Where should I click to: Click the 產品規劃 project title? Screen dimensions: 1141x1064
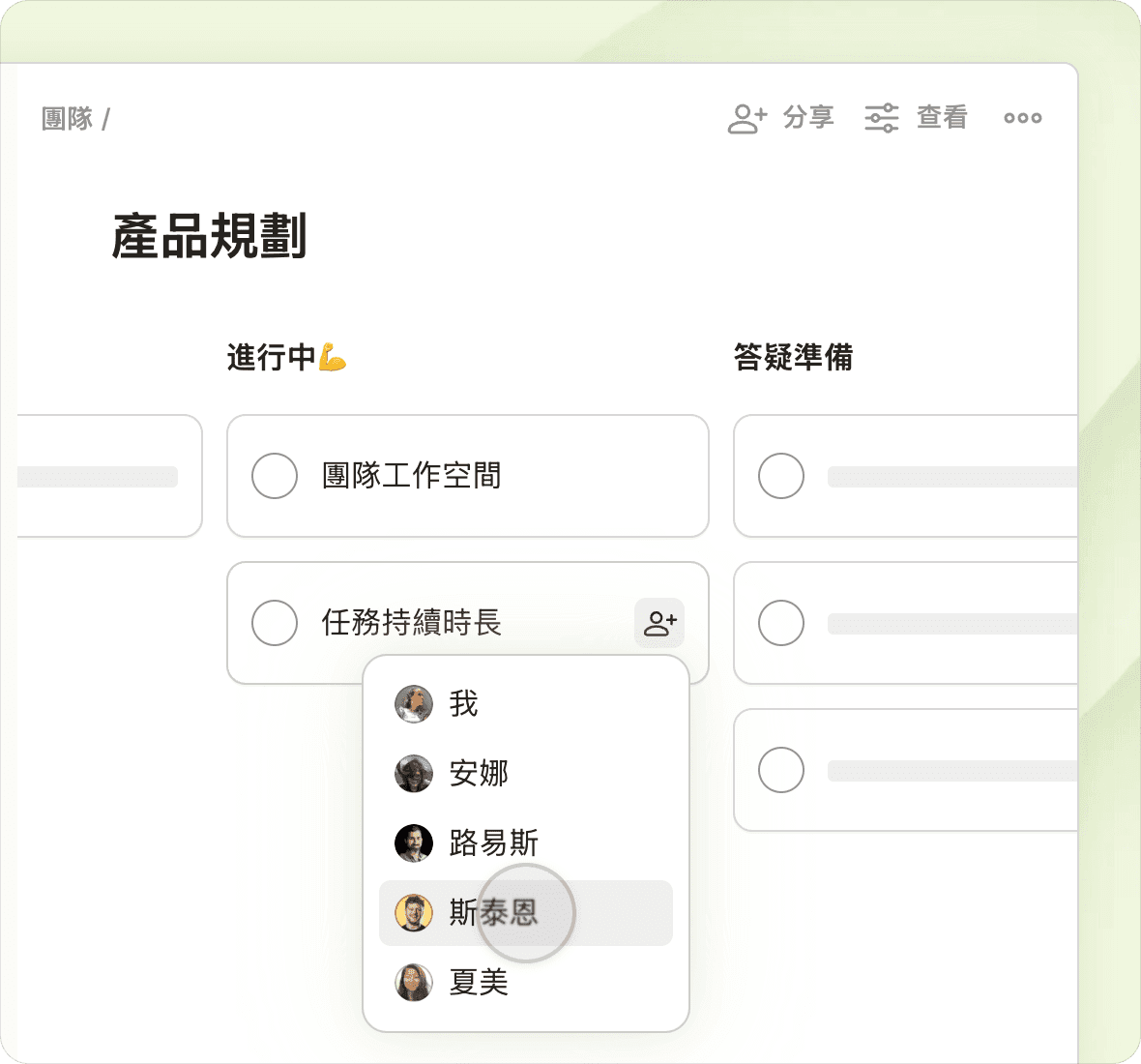point(209,237)
